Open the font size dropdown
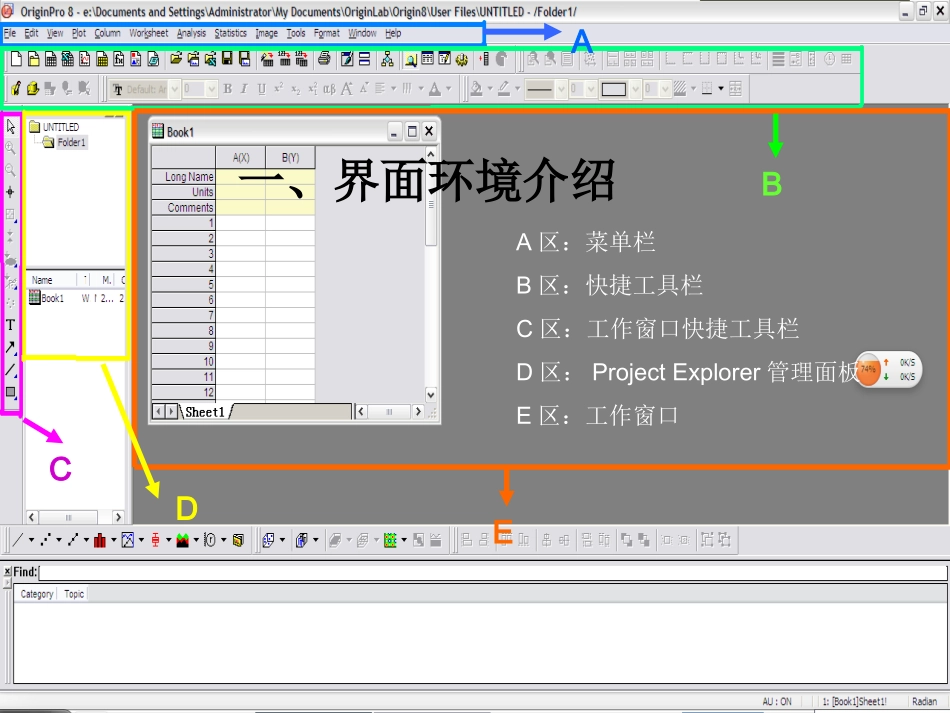Image resolution: width=950 pixels, height=713 pixels. (x=211, y=89)
